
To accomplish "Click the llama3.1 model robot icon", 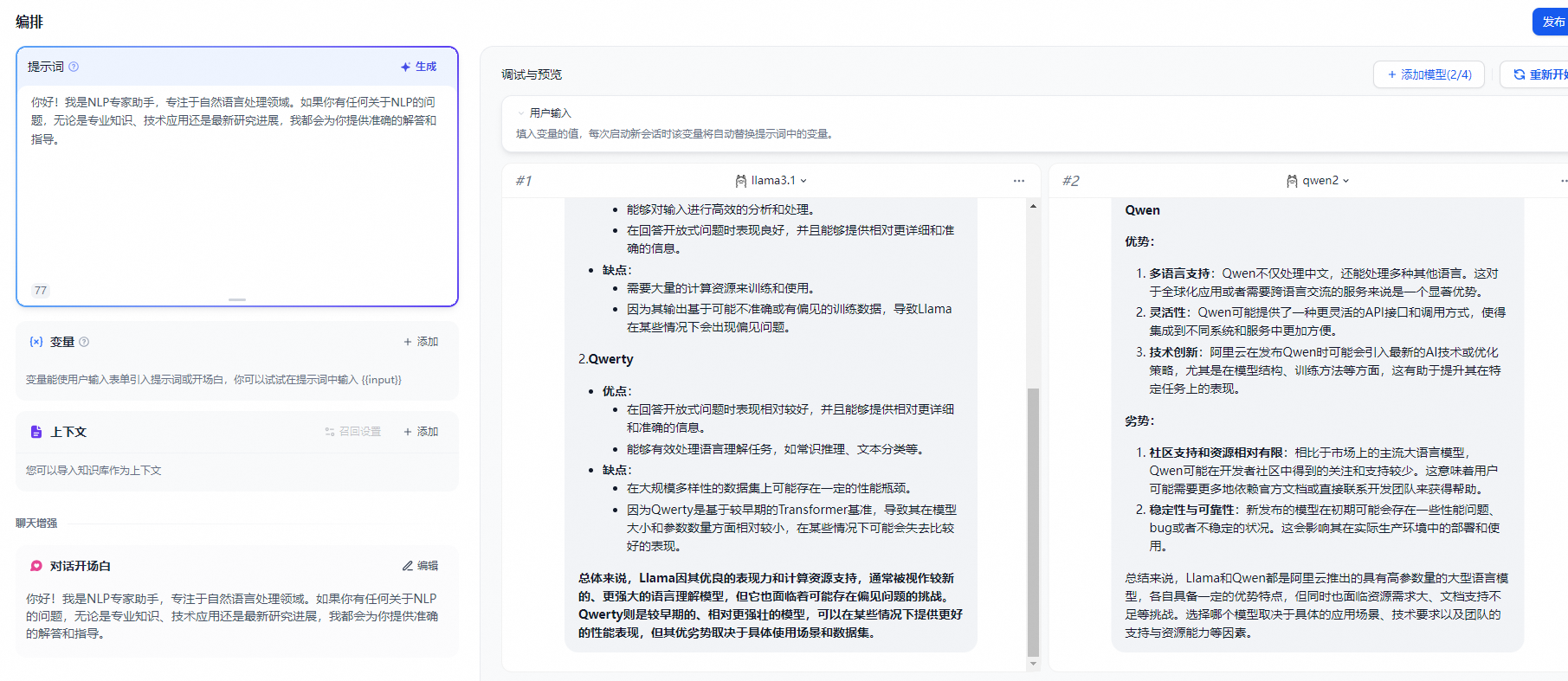I will (x=741, y=181).
